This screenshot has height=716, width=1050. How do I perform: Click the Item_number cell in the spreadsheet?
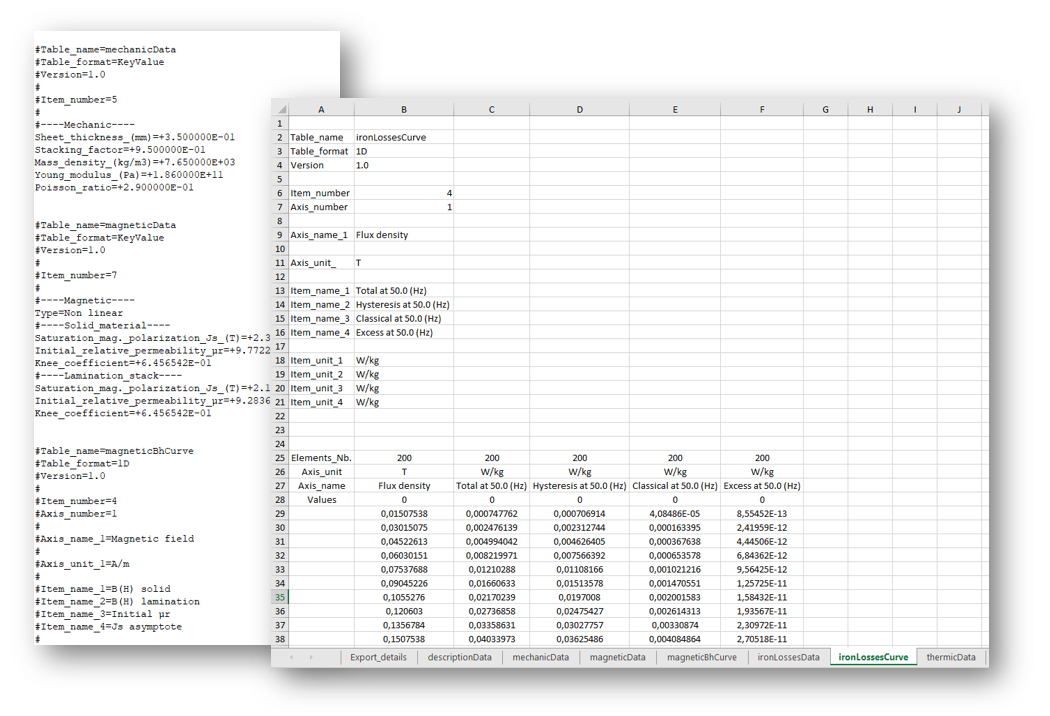coord(321,193)
